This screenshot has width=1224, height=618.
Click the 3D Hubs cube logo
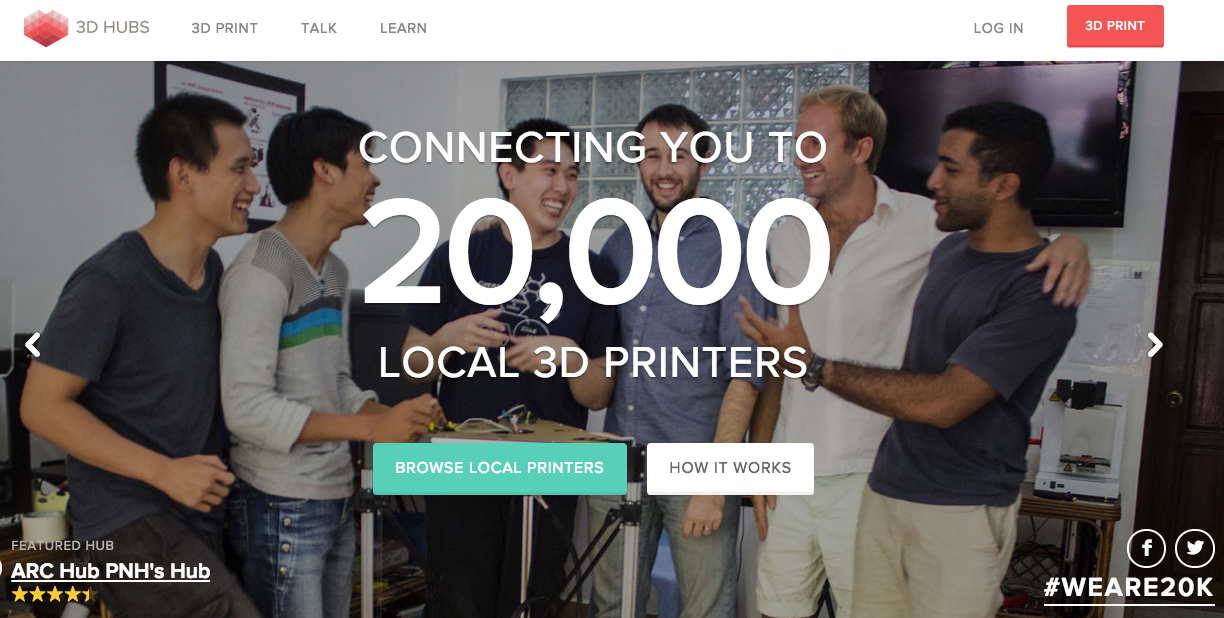[46, 28]
